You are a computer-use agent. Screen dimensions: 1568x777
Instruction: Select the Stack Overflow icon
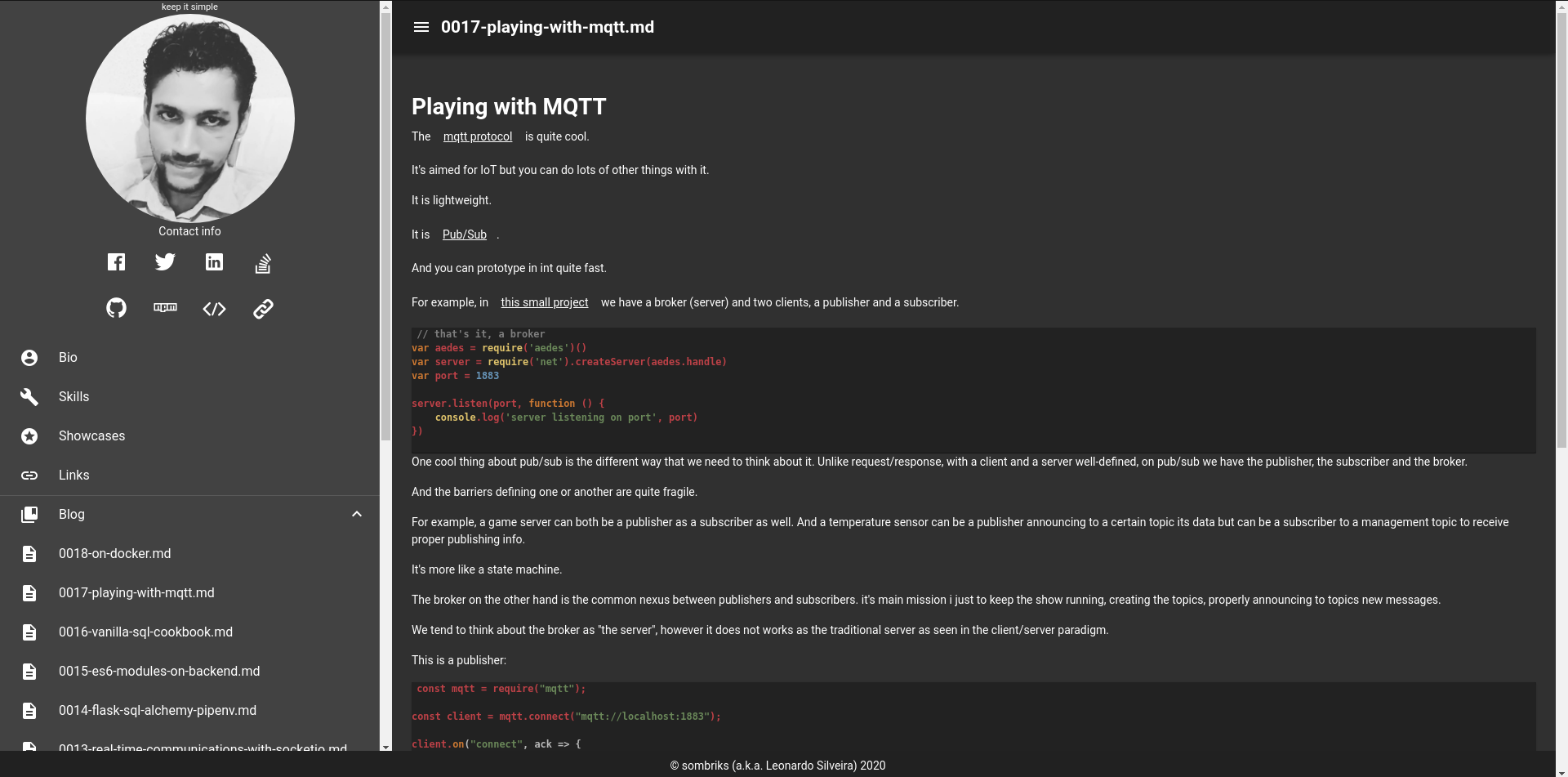tap(263, 261)
